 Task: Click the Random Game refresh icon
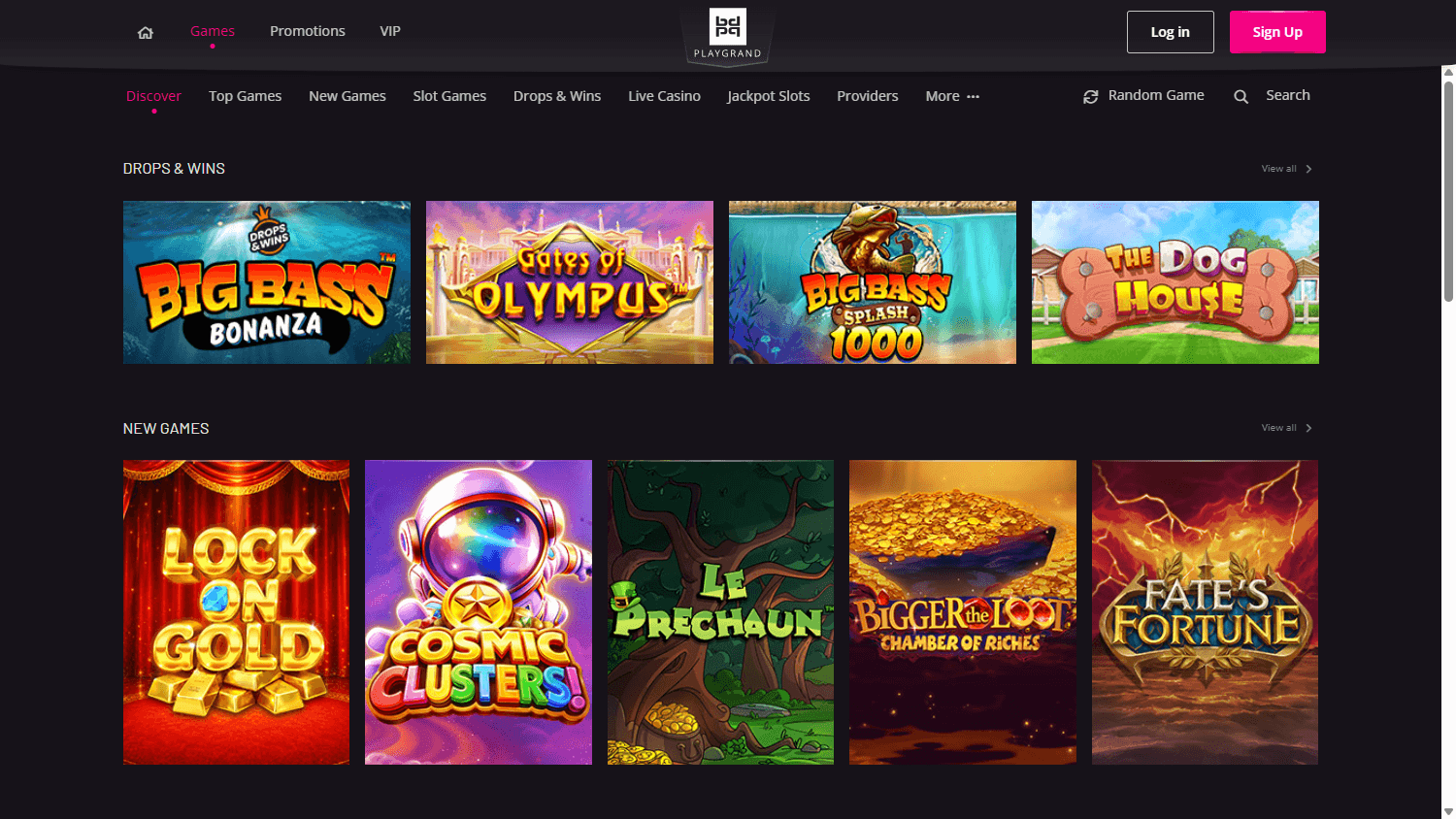tap(1091, 96)
